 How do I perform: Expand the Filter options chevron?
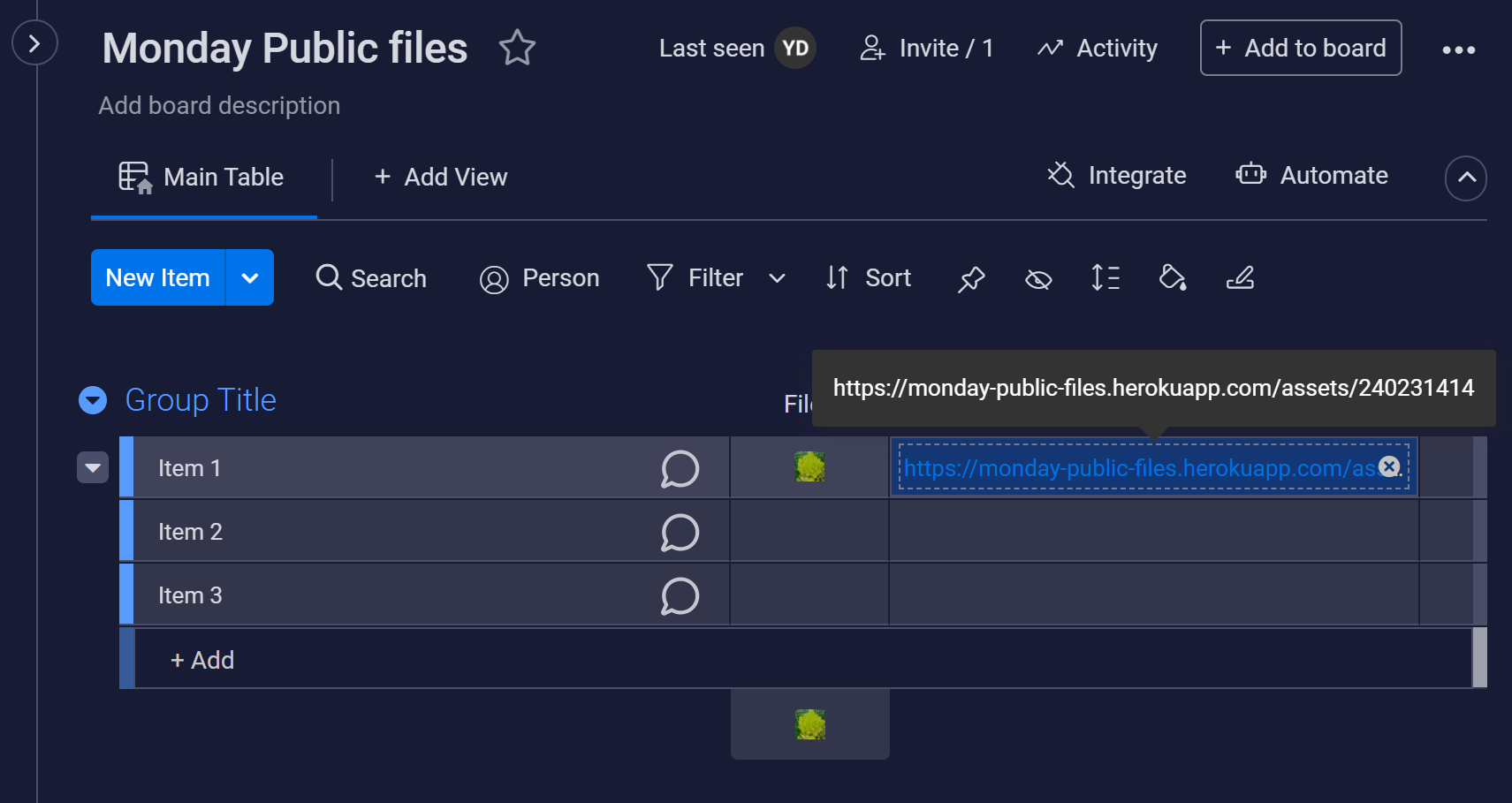777,278
